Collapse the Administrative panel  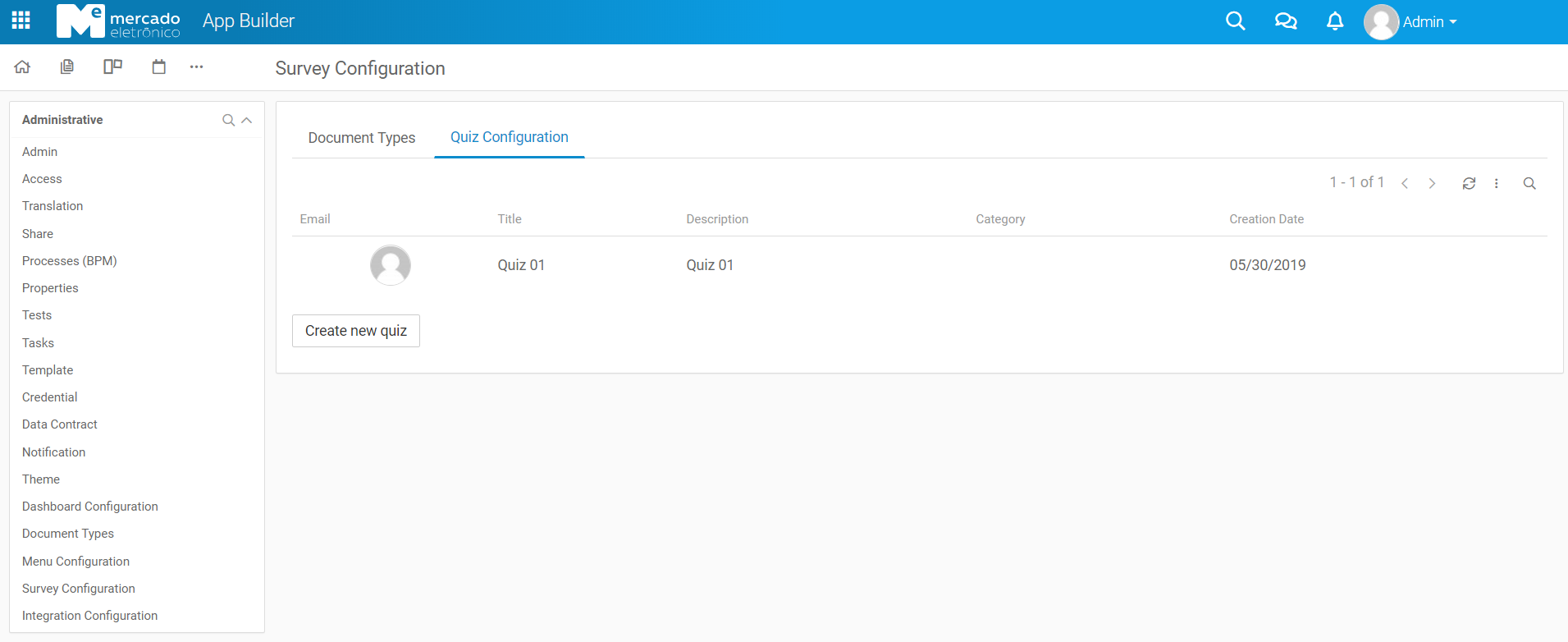(x=247, y=121)
